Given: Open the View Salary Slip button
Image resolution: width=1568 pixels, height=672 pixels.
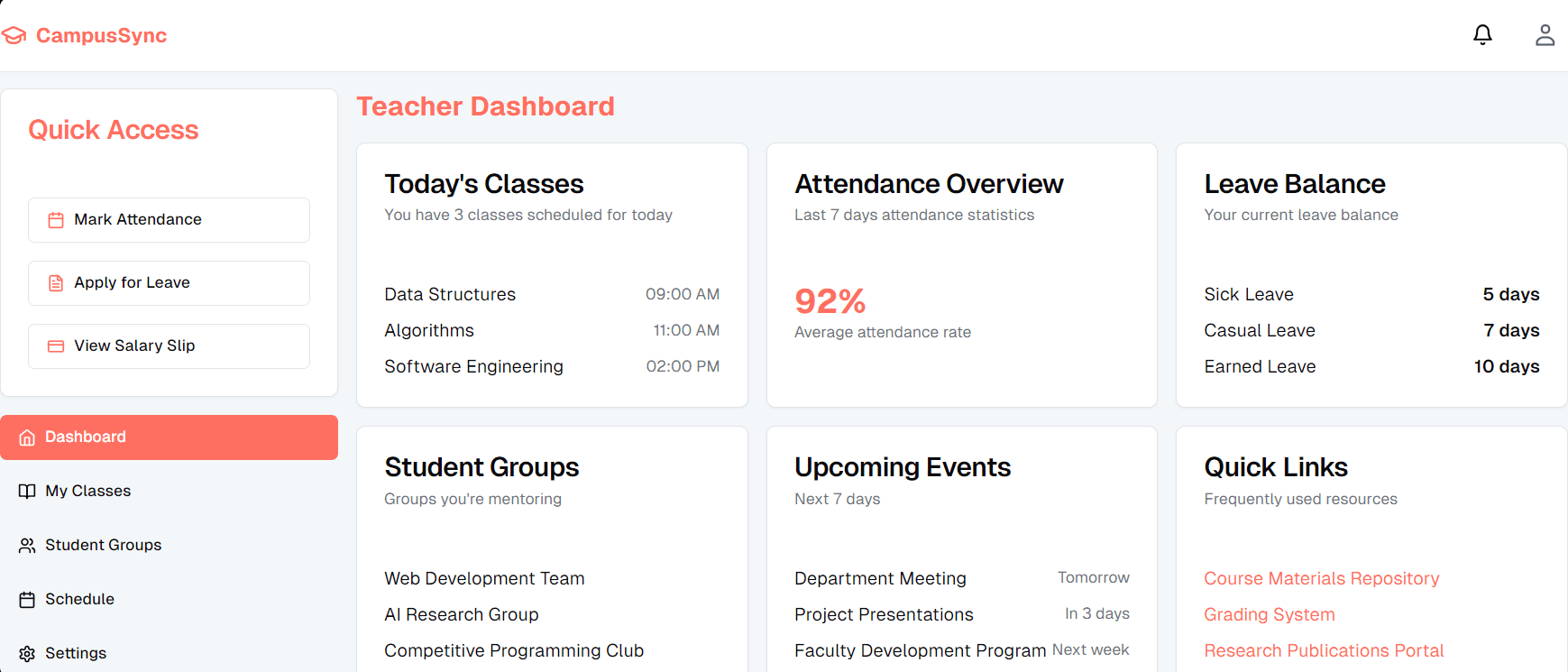Looking at the screenshot, I should point(169,346).
